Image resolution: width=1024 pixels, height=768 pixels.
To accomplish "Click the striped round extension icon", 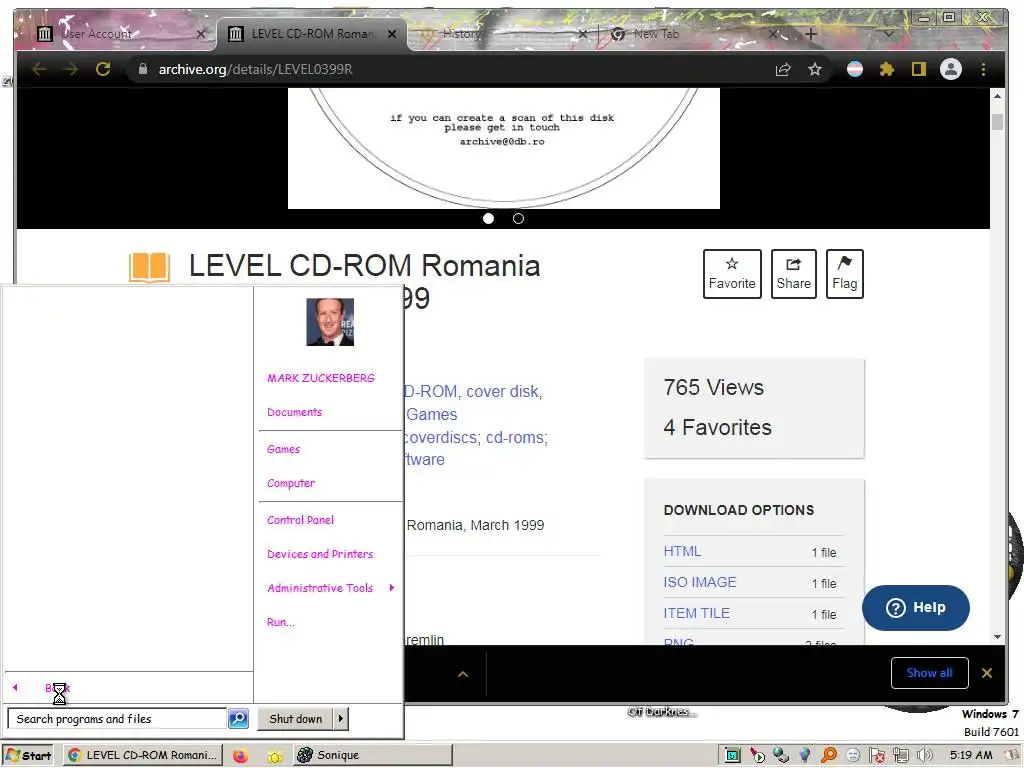I will (854, 69).
